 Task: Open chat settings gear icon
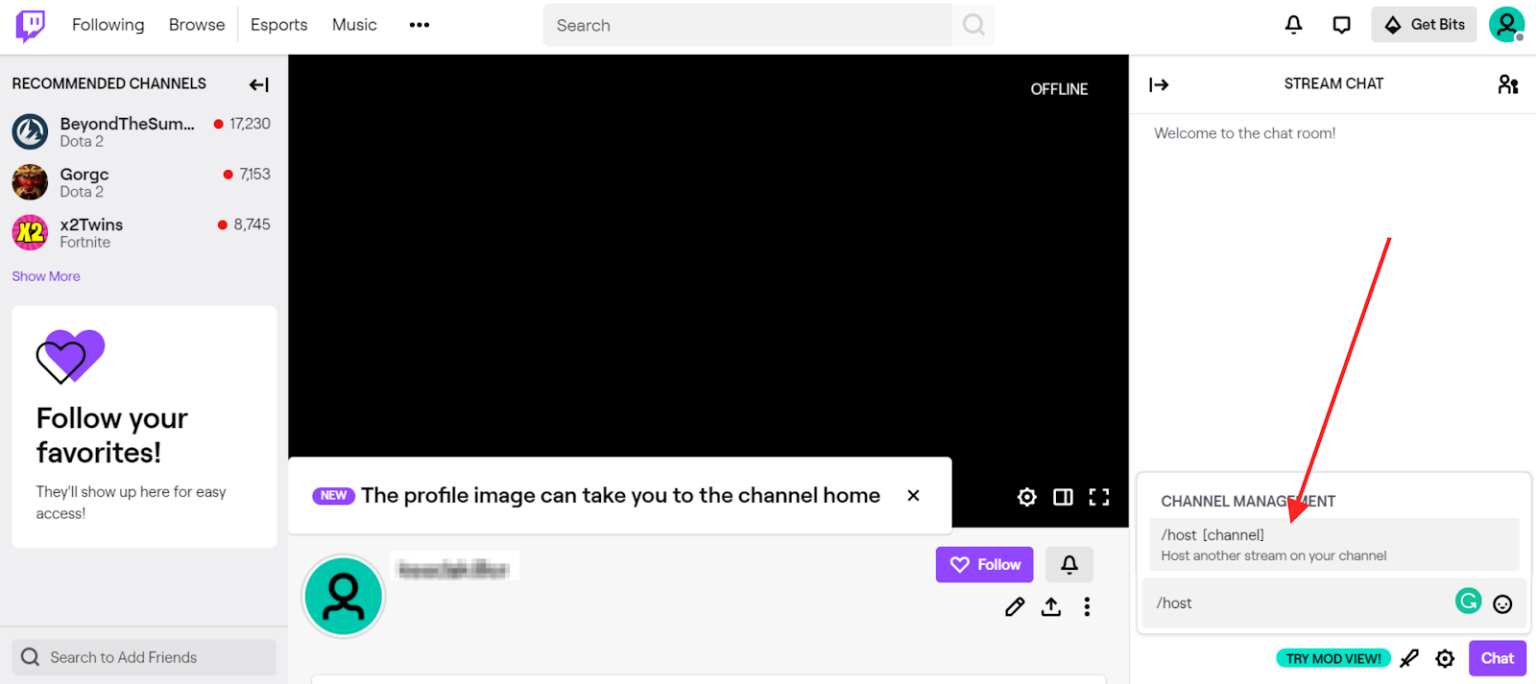click(1445, 658)
